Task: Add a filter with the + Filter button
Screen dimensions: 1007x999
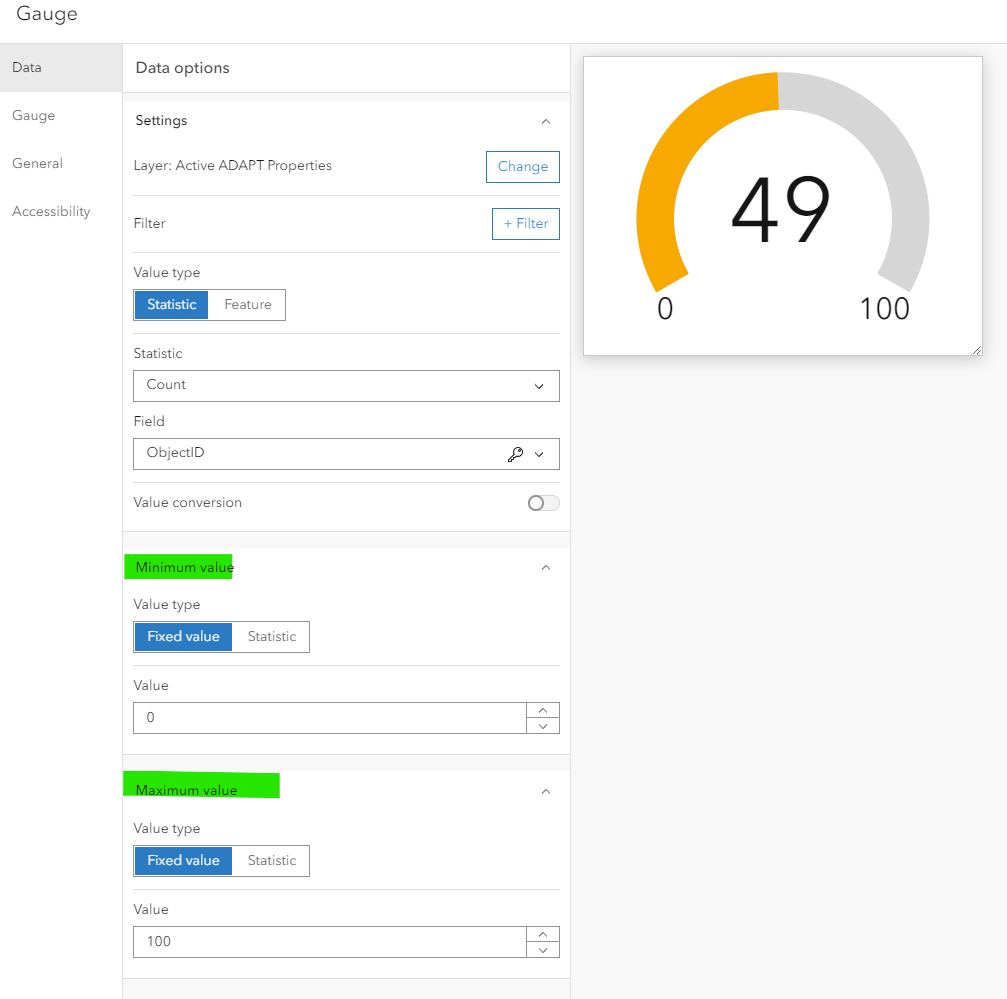Action: (x=525, y=223)
